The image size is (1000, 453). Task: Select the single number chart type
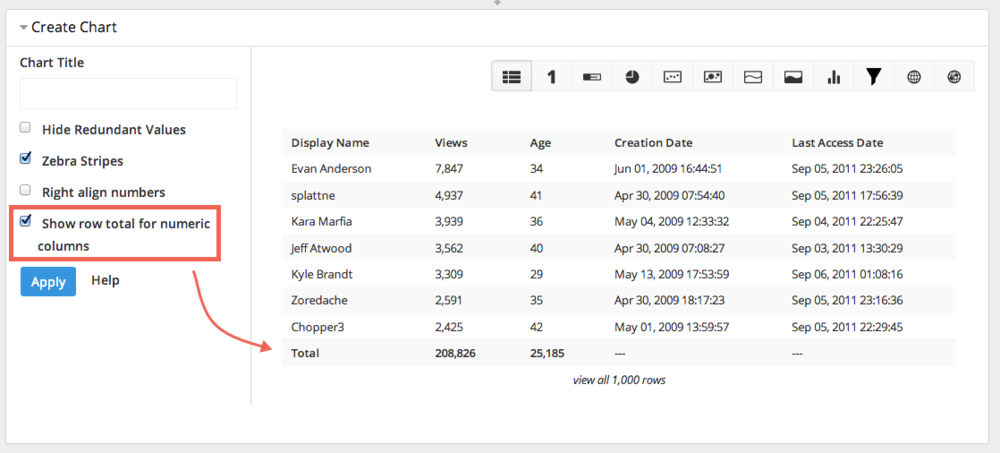point(552,77)
